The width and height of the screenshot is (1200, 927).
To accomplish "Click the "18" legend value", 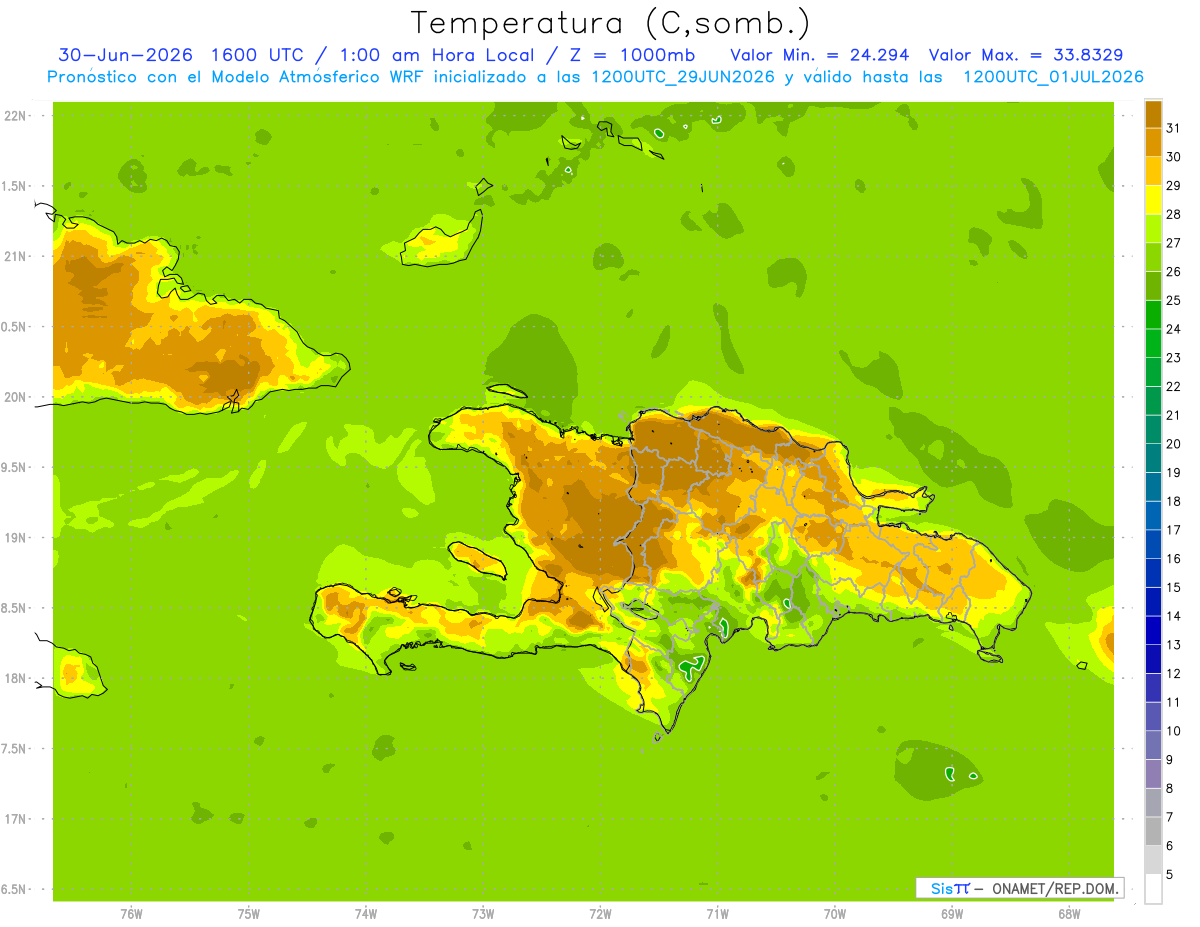I will click(x=1174, y=501).
